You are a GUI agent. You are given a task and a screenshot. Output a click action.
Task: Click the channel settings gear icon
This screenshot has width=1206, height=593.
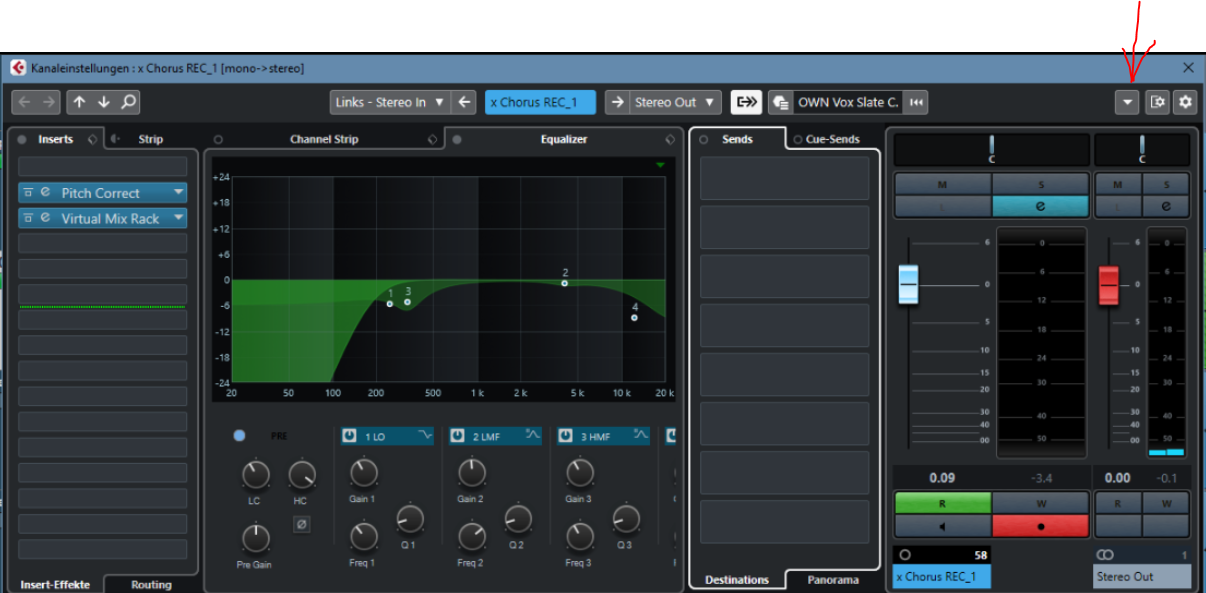click(x=1186, y=102)
